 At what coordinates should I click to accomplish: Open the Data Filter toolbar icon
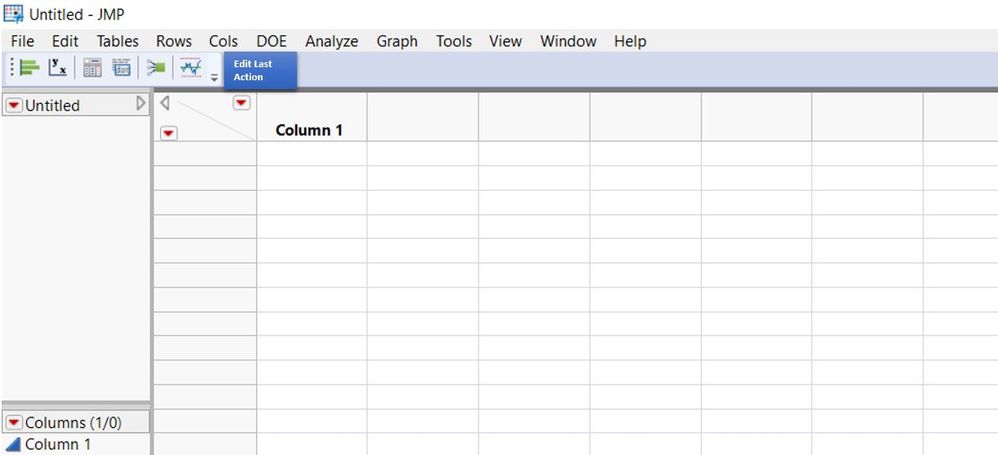point(121,68)
